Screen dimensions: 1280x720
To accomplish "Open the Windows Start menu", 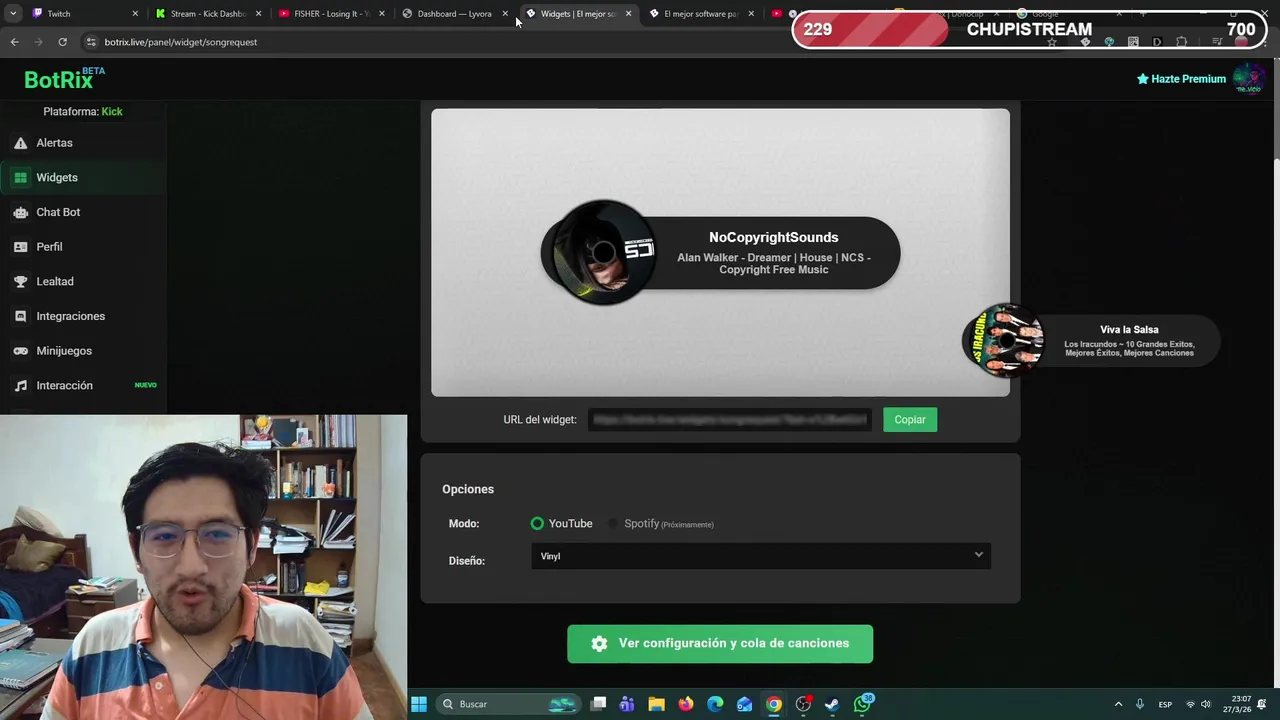I will pyautogui.click(x=419, y=704).
